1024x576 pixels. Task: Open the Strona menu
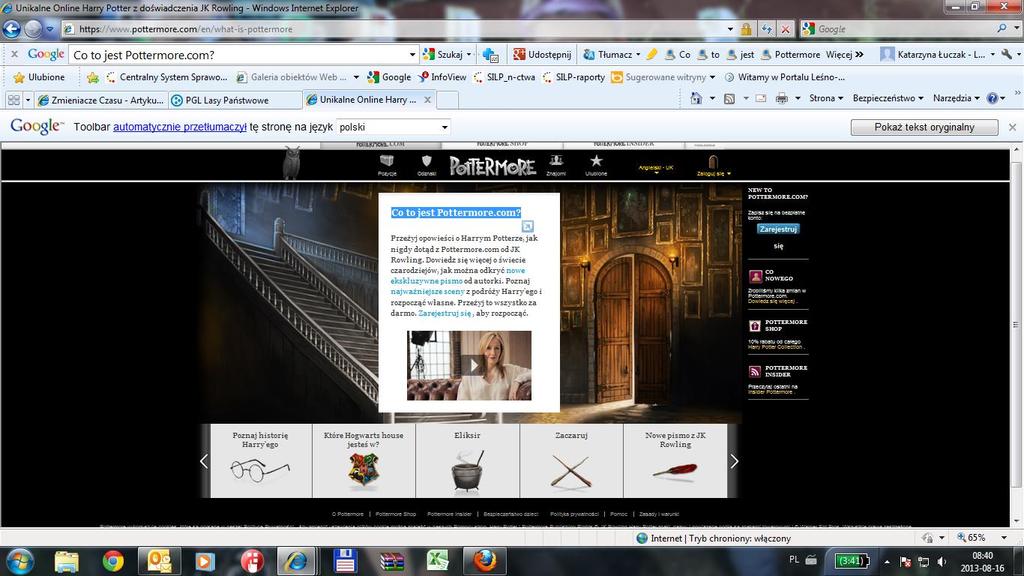point(826,98)
